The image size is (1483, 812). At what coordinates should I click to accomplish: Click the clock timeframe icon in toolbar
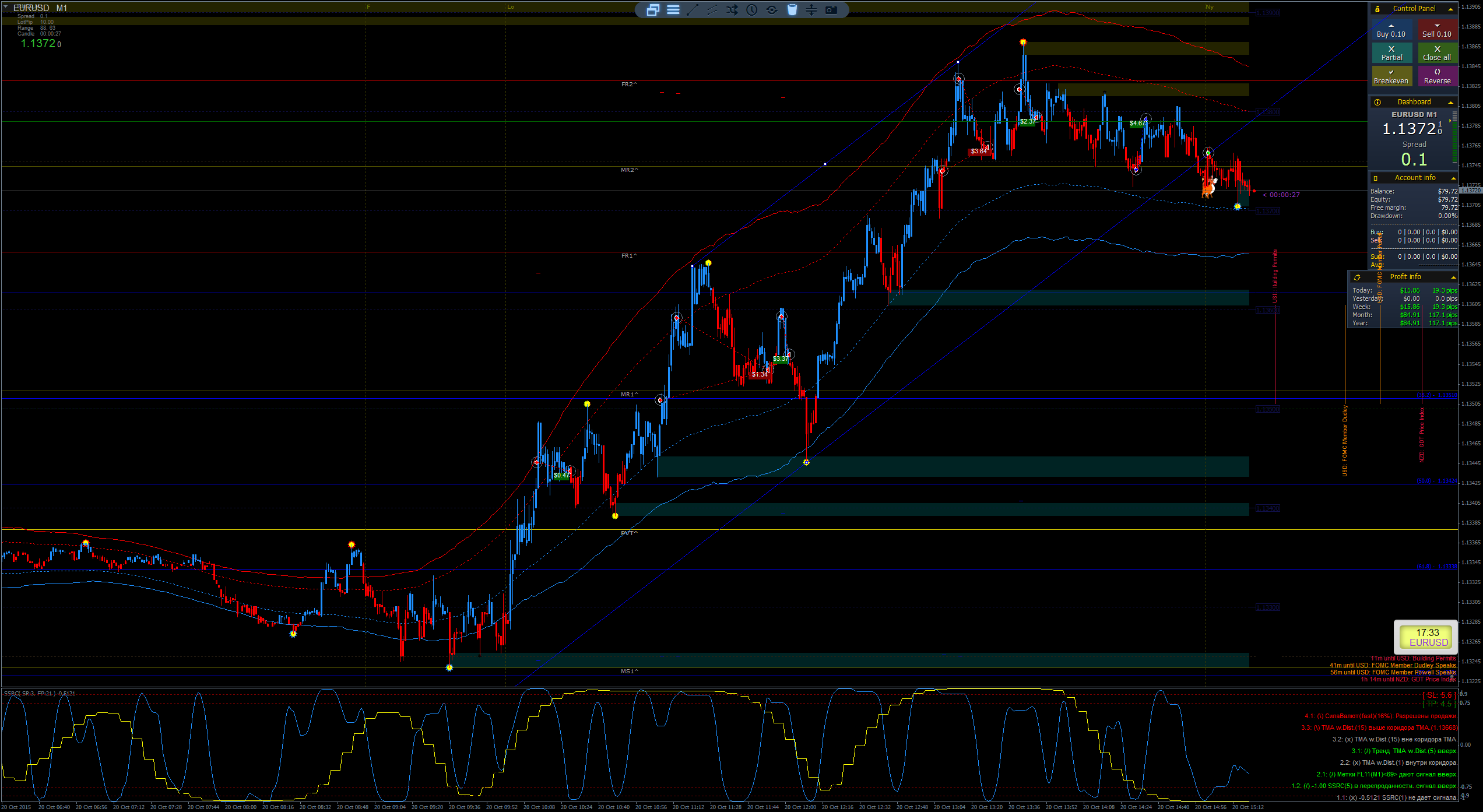click(x=752, y=10)
